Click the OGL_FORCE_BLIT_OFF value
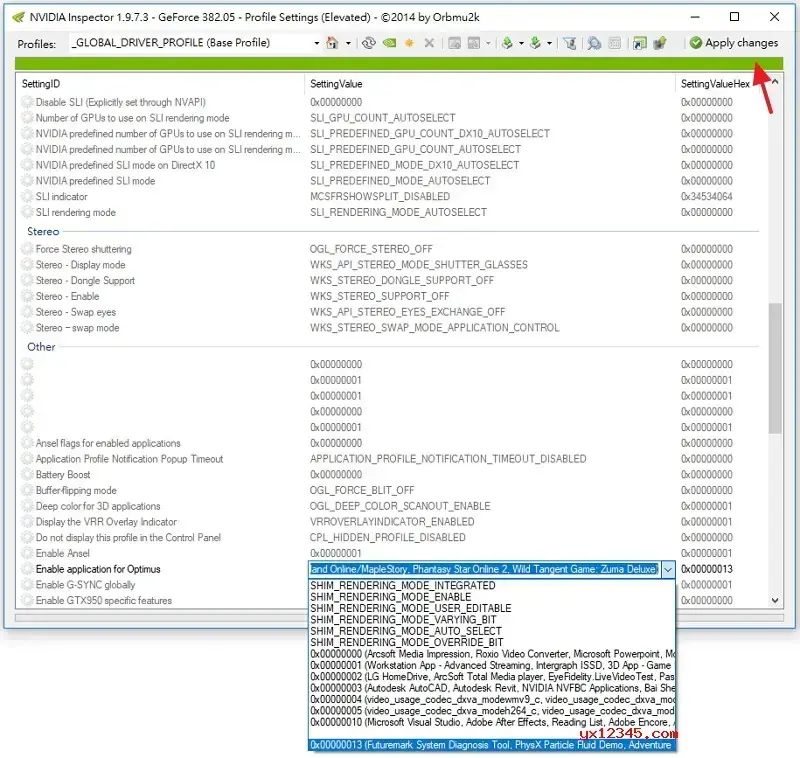The width and height of the screenshot is (800, 758). 362,490
